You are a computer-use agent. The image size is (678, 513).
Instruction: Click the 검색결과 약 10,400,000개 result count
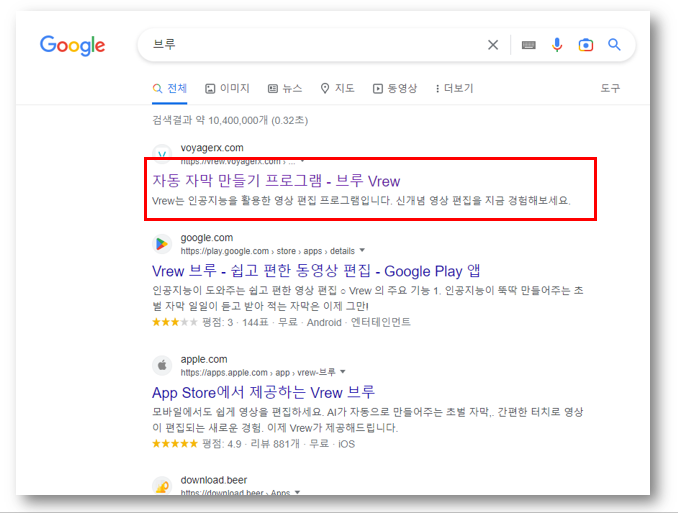point(230,120)
